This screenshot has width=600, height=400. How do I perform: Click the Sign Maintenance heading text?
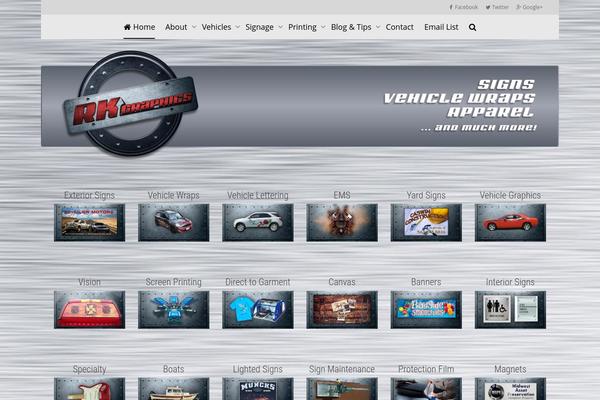point(342,369)
